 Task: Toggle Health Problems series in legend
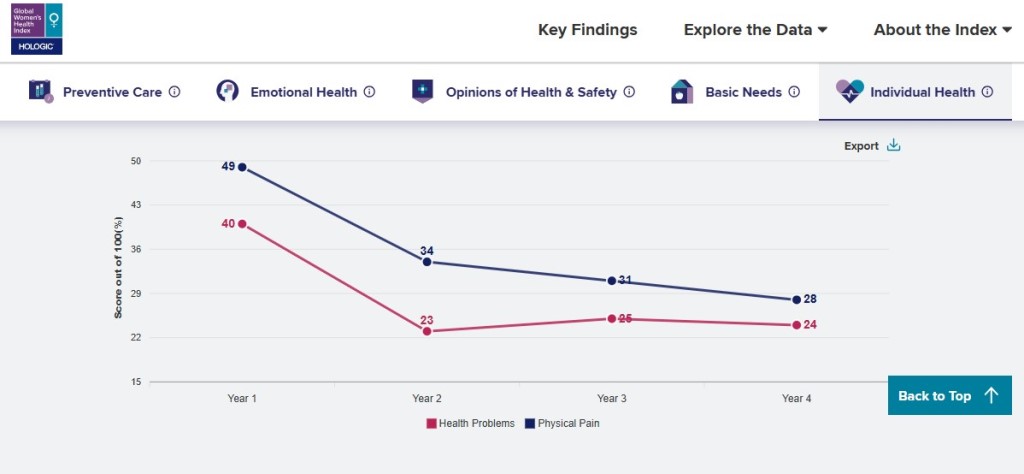coord(470,423)
